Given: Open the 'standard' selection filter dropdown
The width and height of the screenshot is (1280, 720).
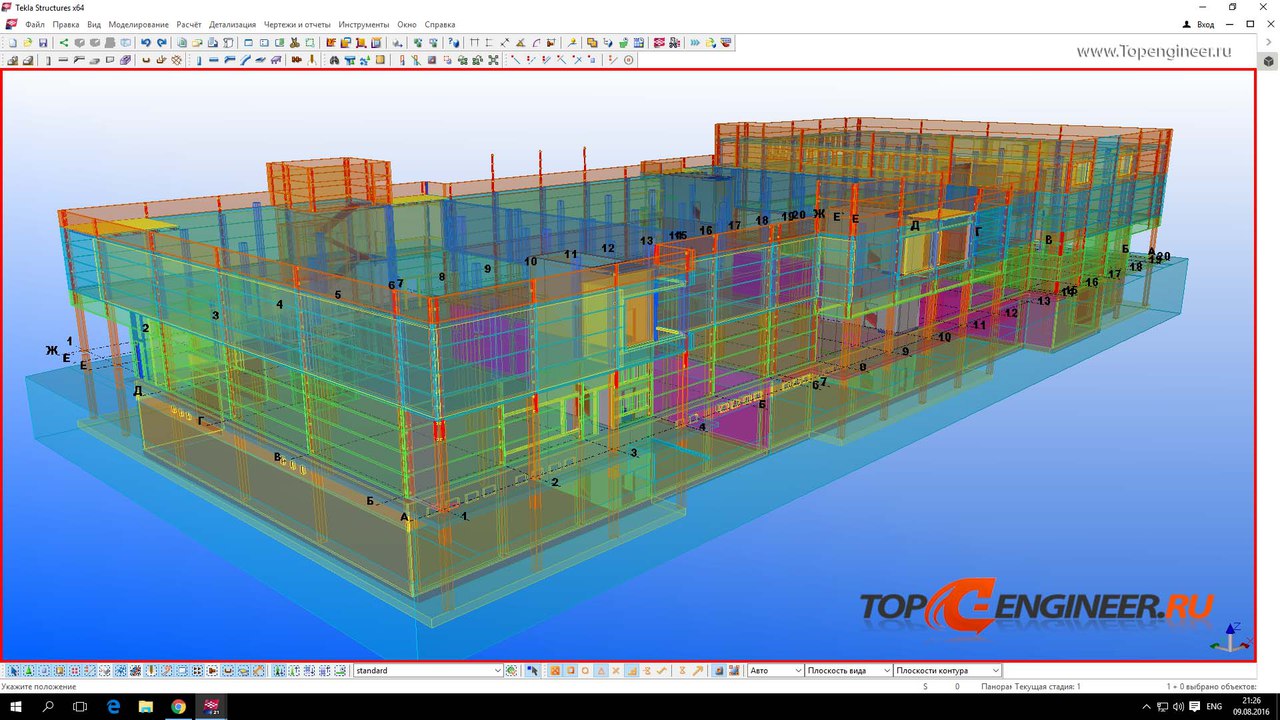Looking at the screenshot, I should click(498, 671).
